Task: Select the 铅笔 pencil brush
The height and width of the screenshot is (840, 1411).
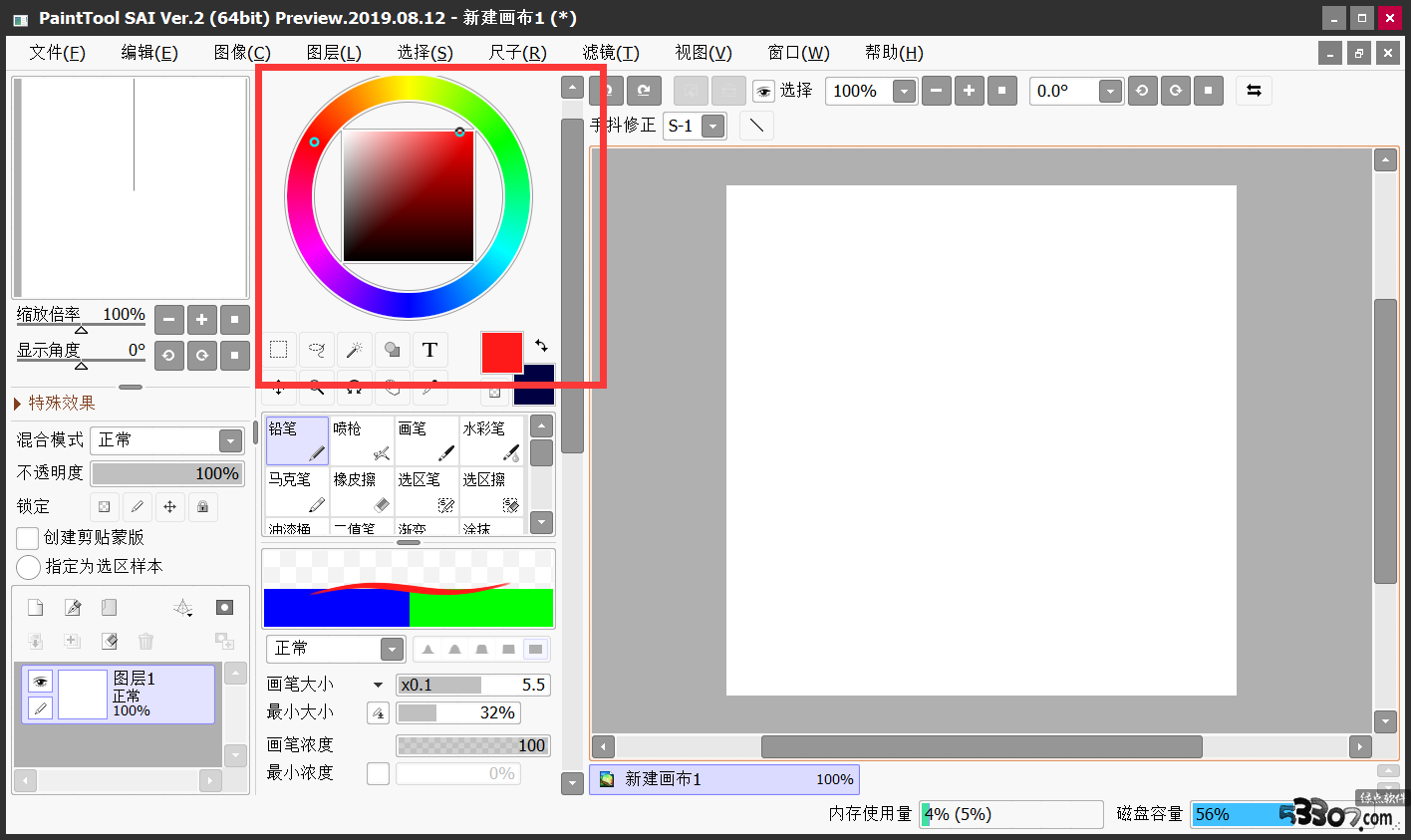Action: [297, 440]
